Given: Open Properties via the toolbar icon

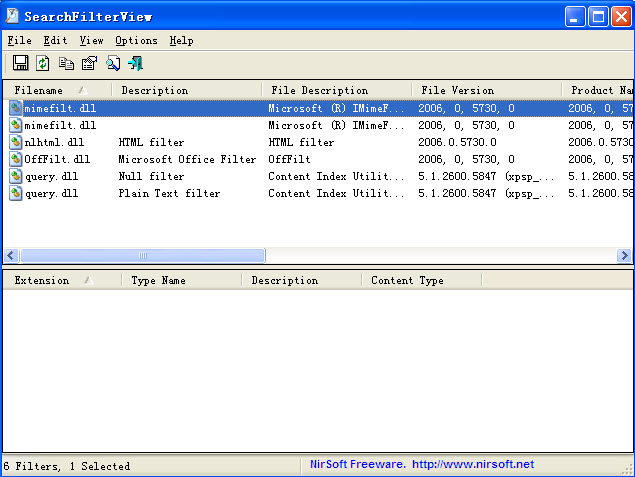Looking at the screenshot, I should point(89,63).
